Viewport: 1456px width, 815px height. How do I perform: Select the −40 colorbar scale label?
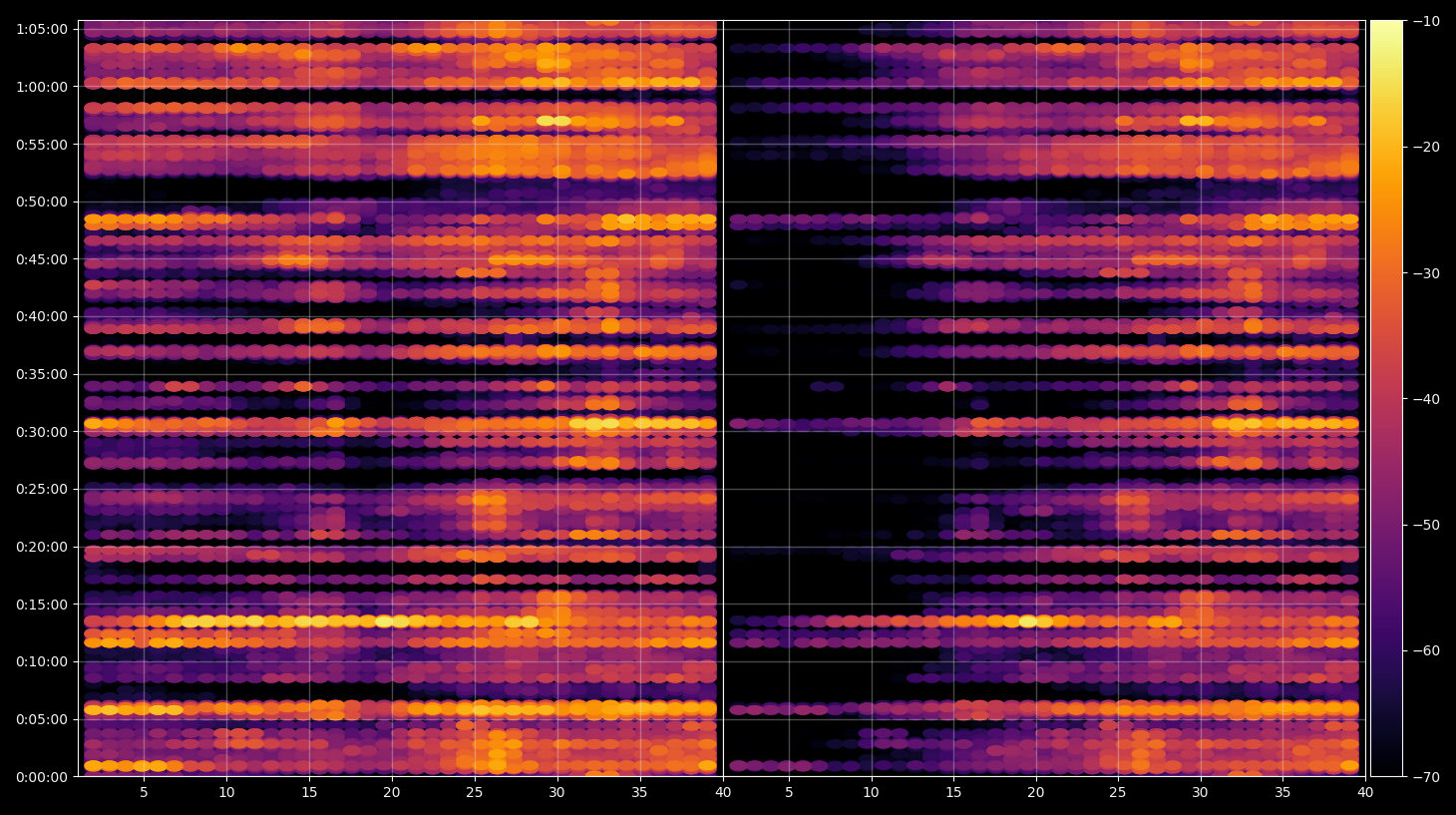pos(1427,399)
